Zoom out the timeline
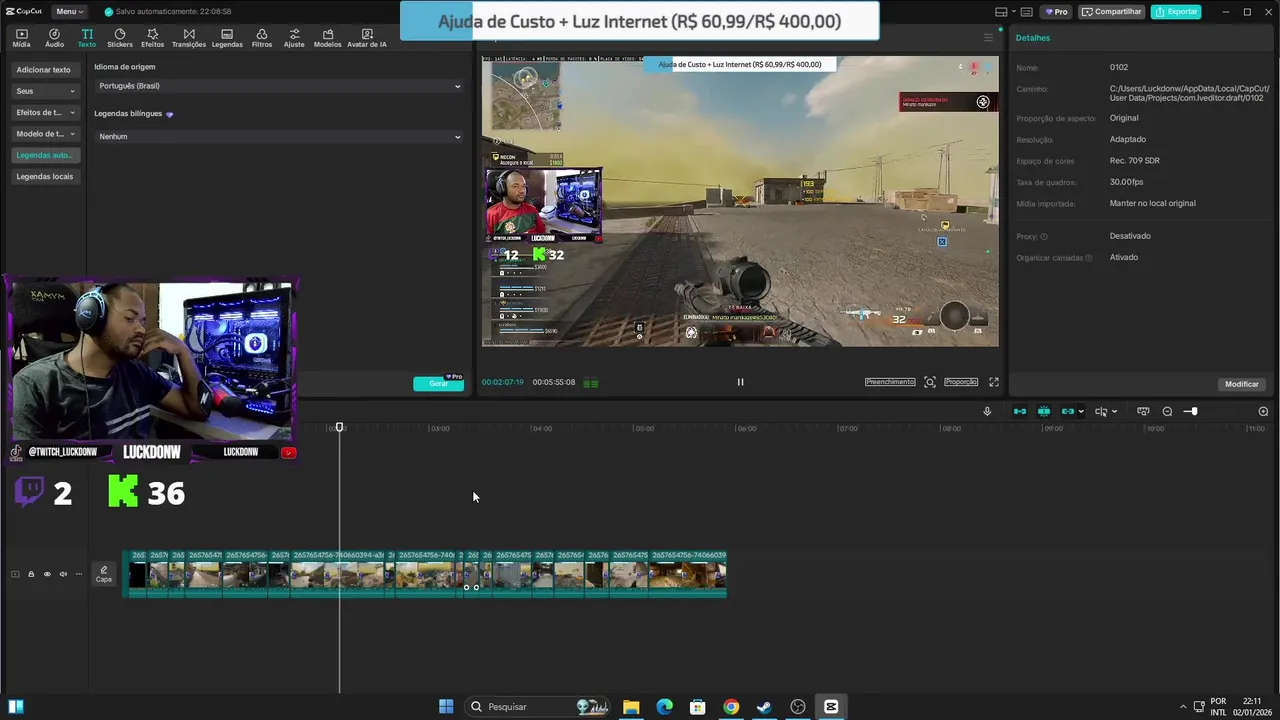Viewport: 1280px width, 720px height. 1167,412
